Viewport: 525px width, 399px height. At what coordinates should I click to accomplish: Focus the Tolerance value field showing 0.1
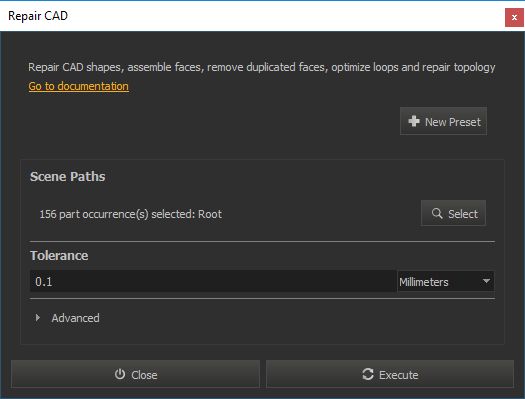pos(213,281)
